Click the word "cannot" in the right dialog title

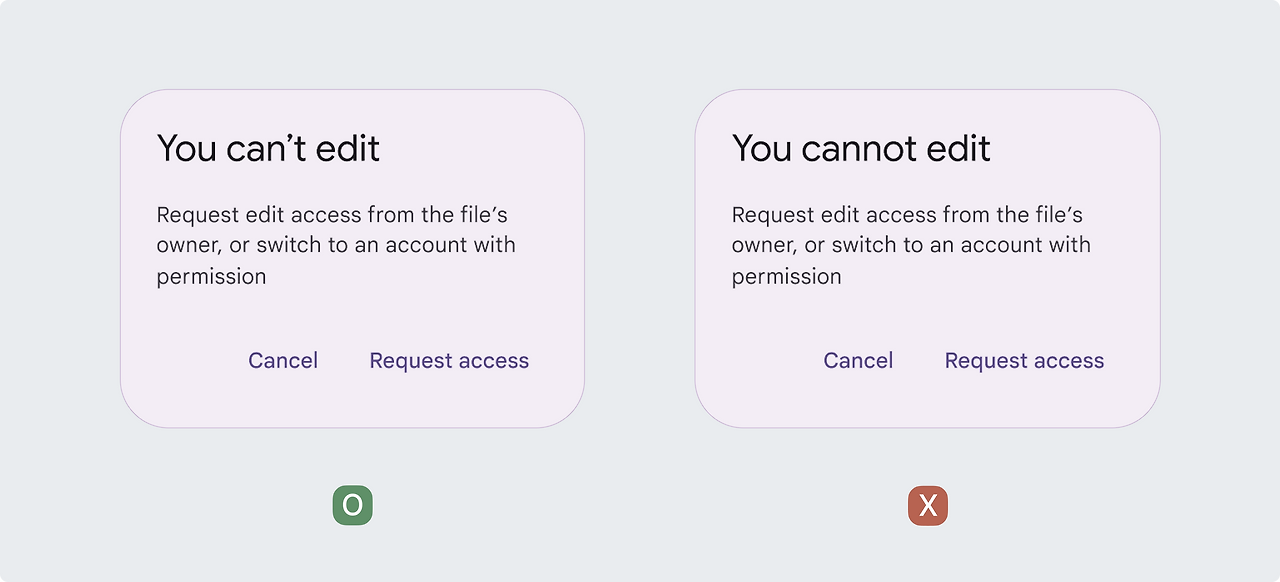(x=862, y=149)
